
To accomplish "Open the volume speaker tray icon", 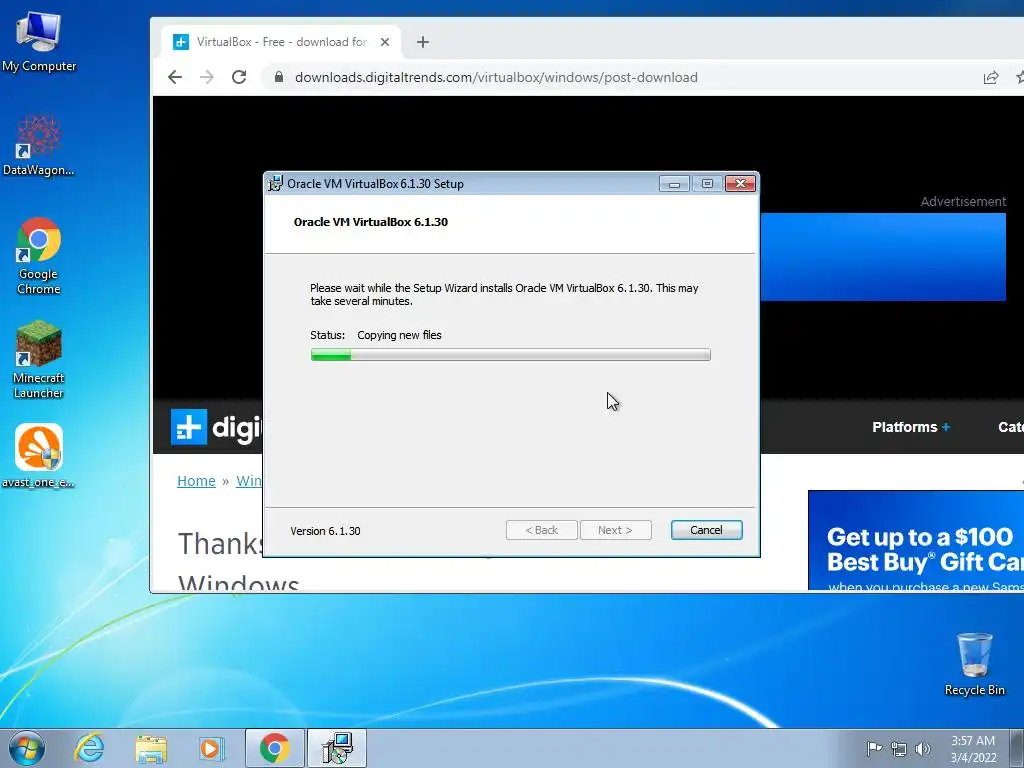I will [x=923, y=749].
